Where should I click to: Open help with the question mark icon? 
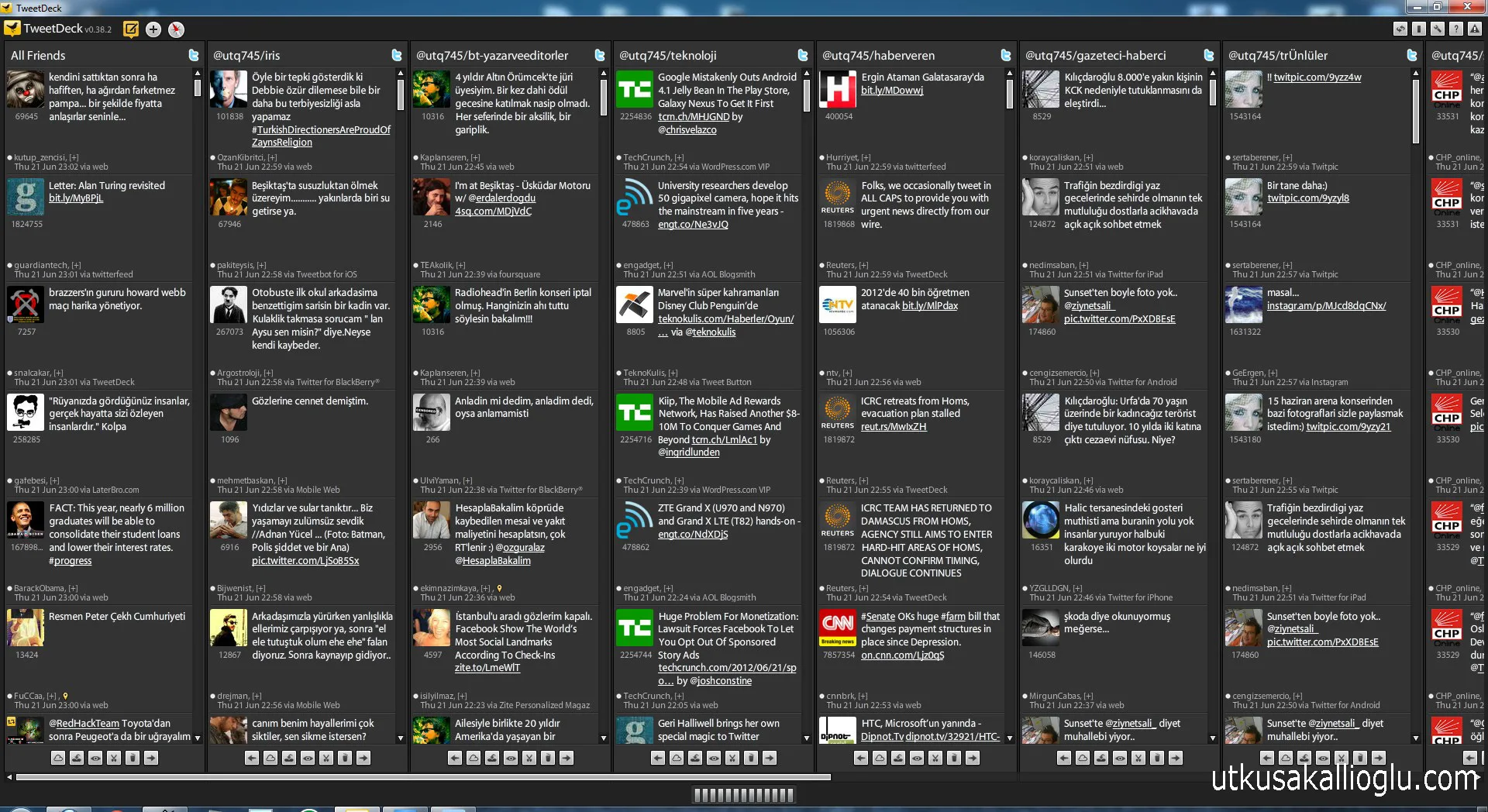[x=1456, y=29]
